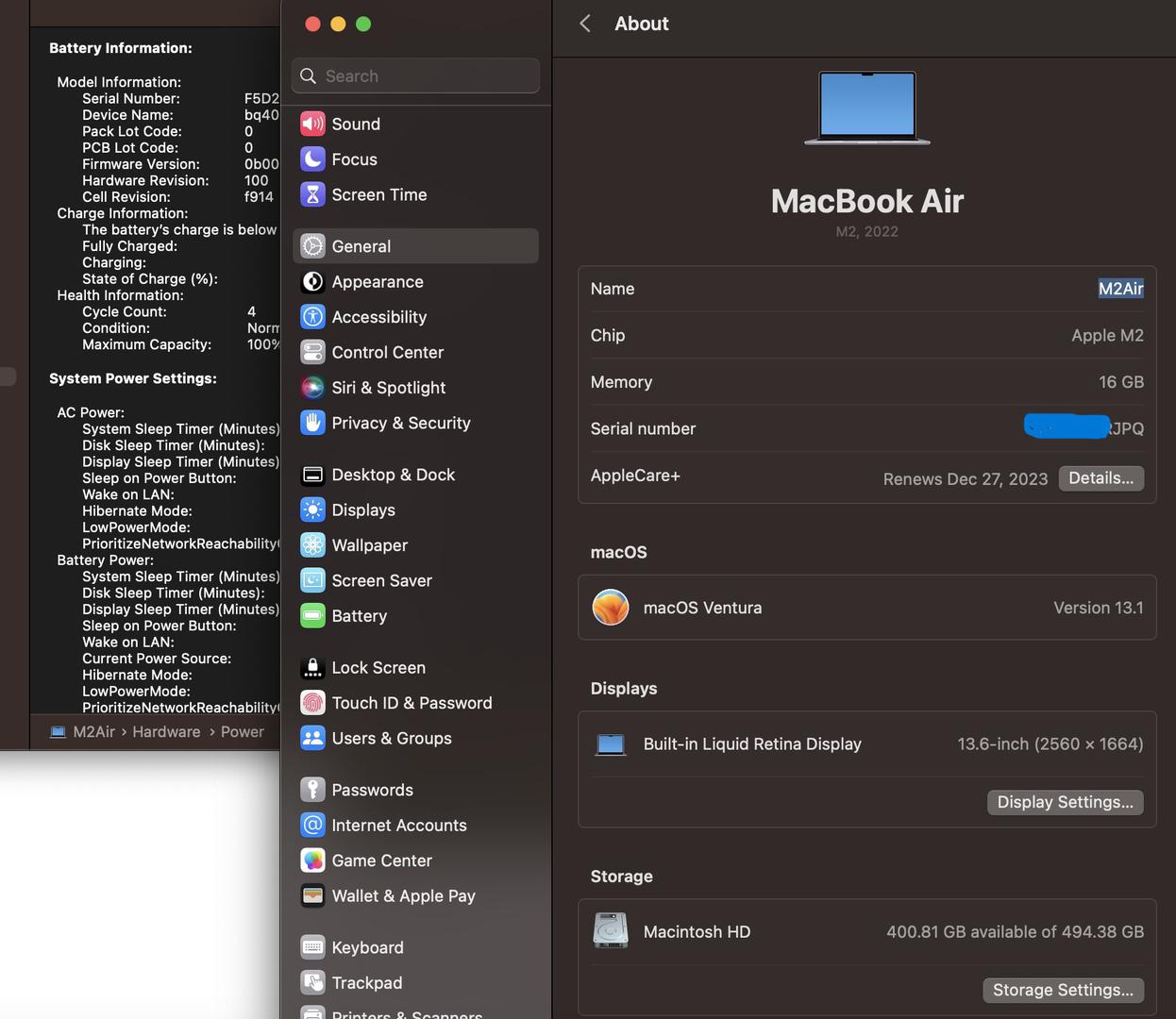The height and width of the screenshot is (1019, 1176).
Task: Click 400.81 GB available storage text
Action: [1015, 931]
